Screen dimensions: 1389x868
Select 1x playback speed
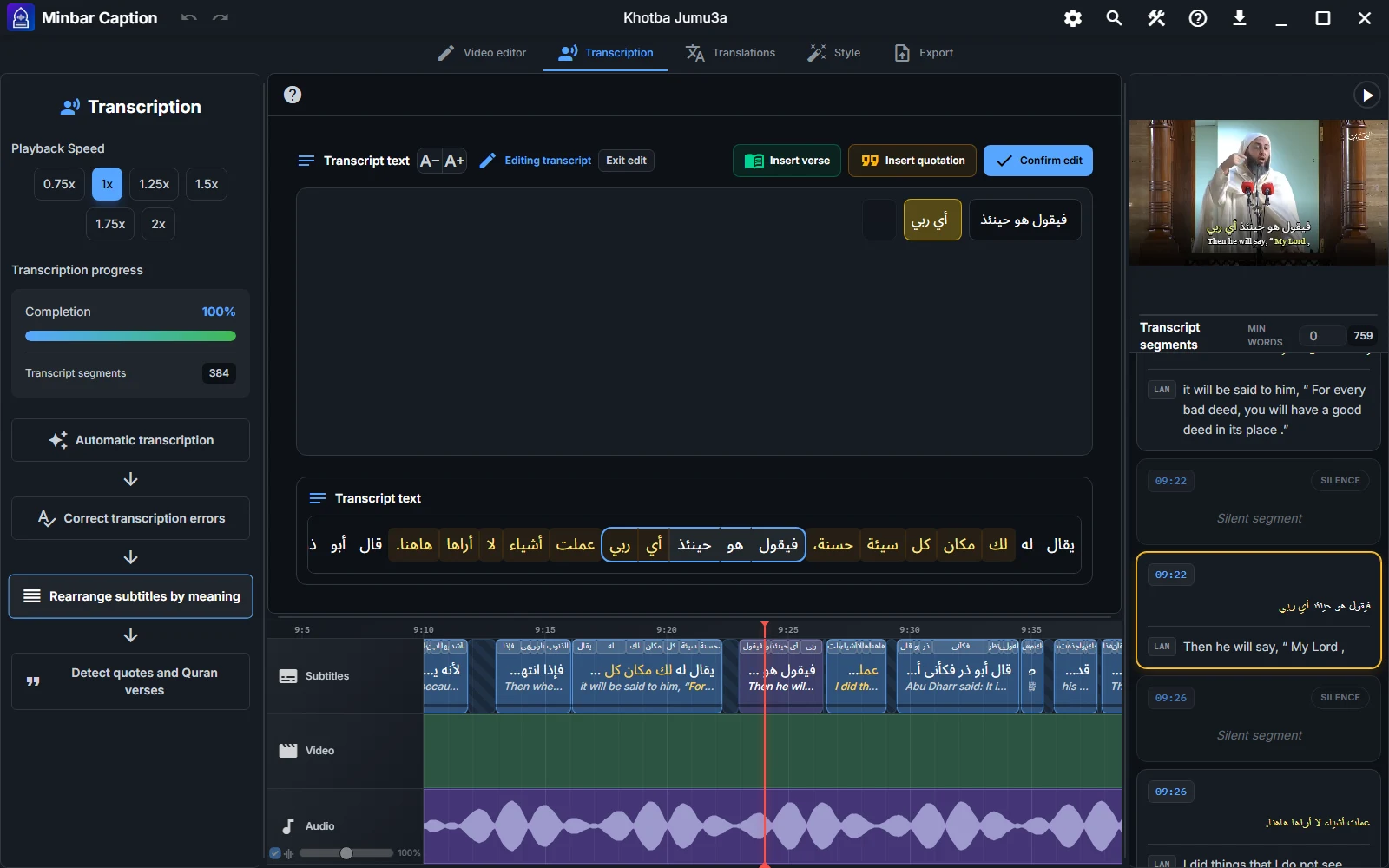pyautogui.click(x=107, y=184)
